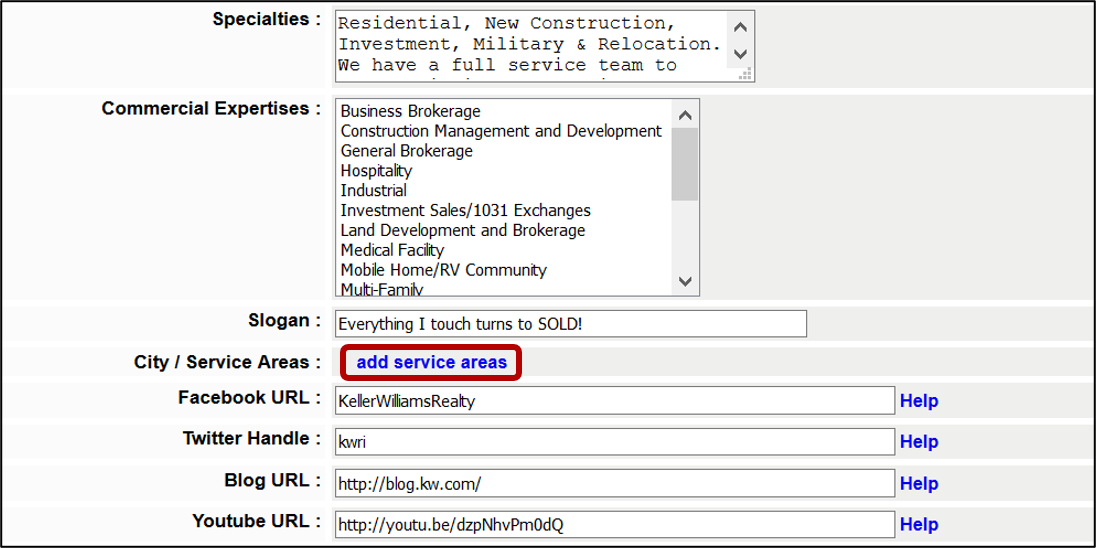This screenshot has width=1096, height=548.
Task: Select Construction Management and Development option
Action: [502, 131]
